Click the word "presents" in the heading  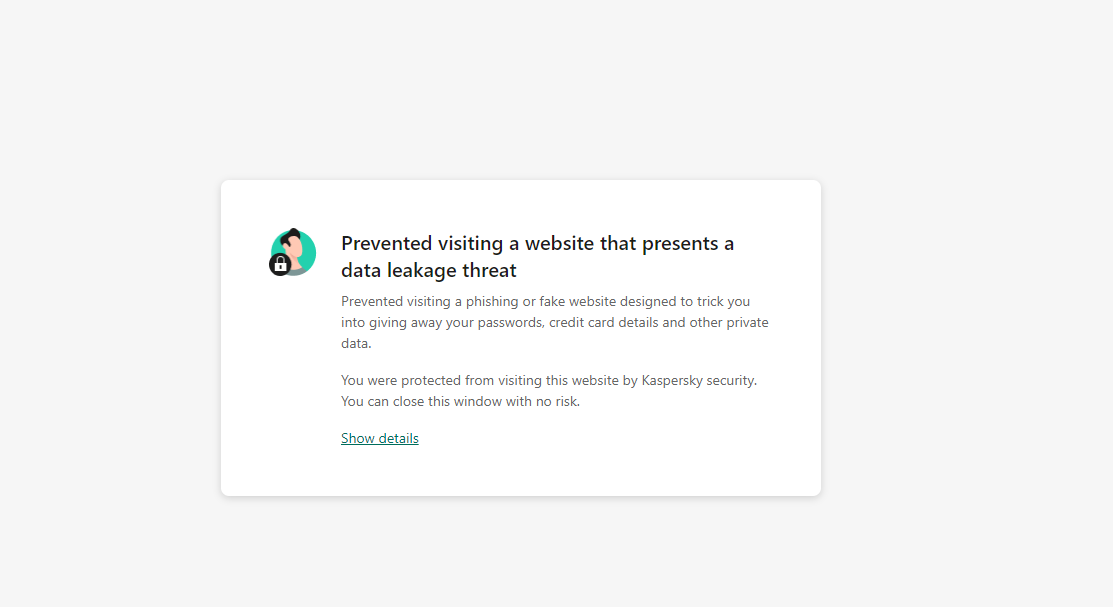pos(680,244)
